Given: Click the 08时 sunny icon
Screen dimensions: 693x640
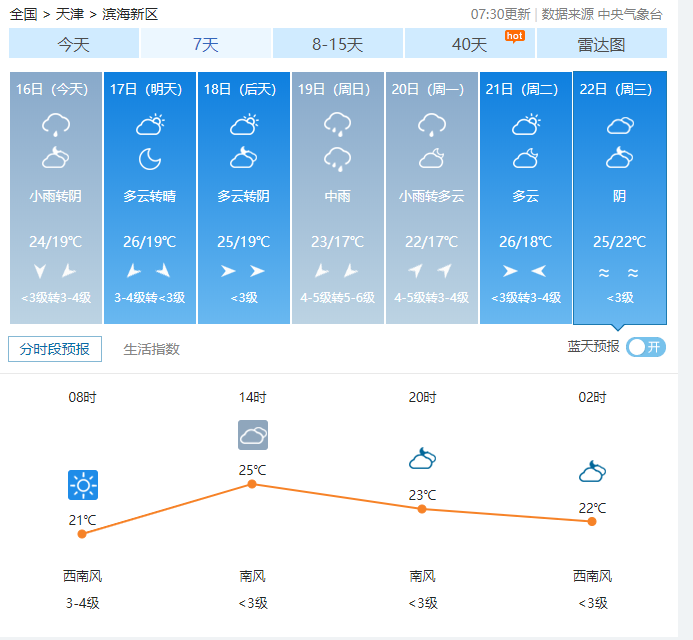Looking at the screenshot, I should [x=83, y=485].
